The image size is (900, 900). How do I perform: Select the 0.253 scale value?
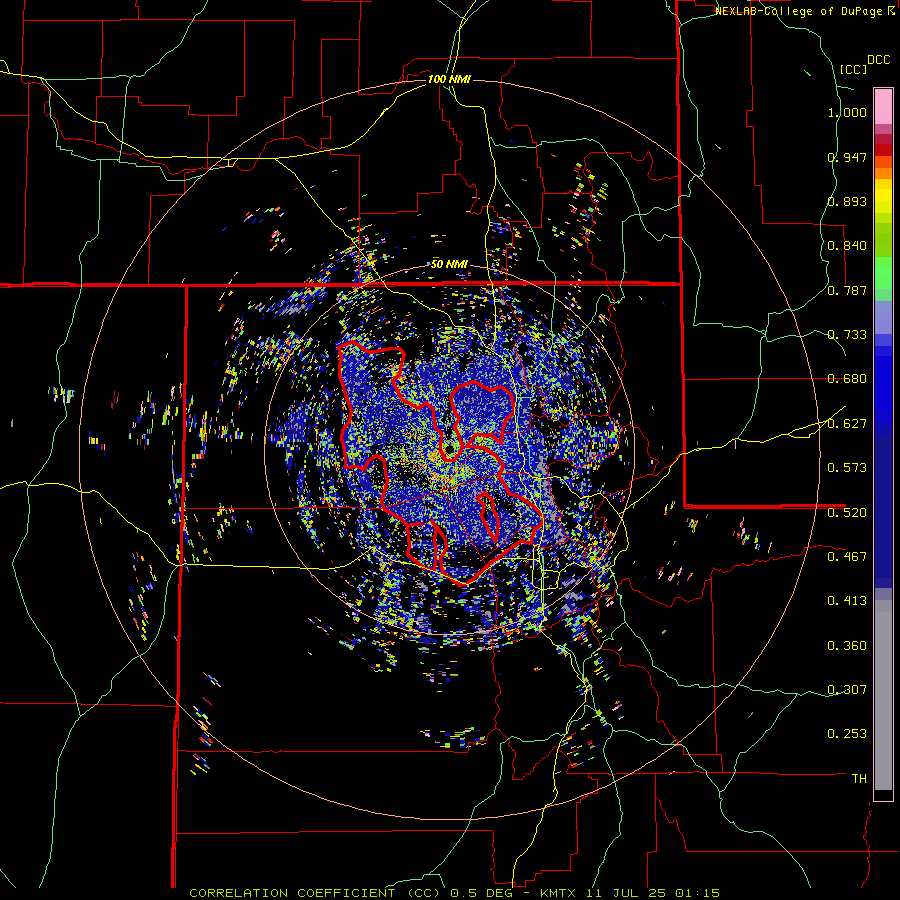click(x=847, y=734)
